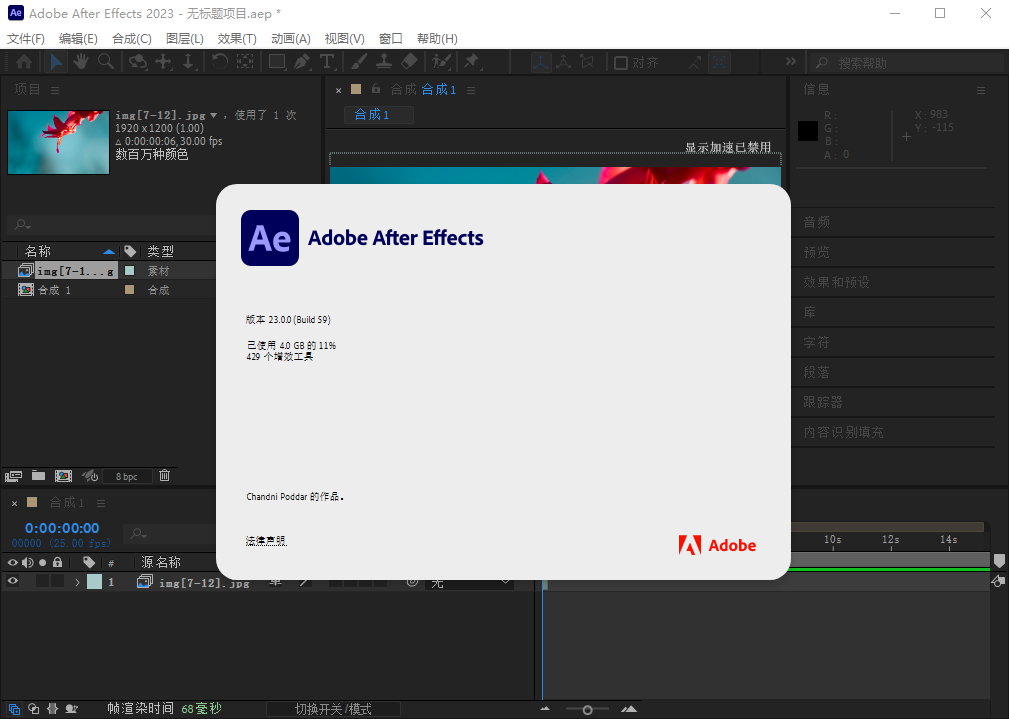Click the 效果和预设 panel header
The width and height of the screenshot is (1009, 719).
point(837,282)
